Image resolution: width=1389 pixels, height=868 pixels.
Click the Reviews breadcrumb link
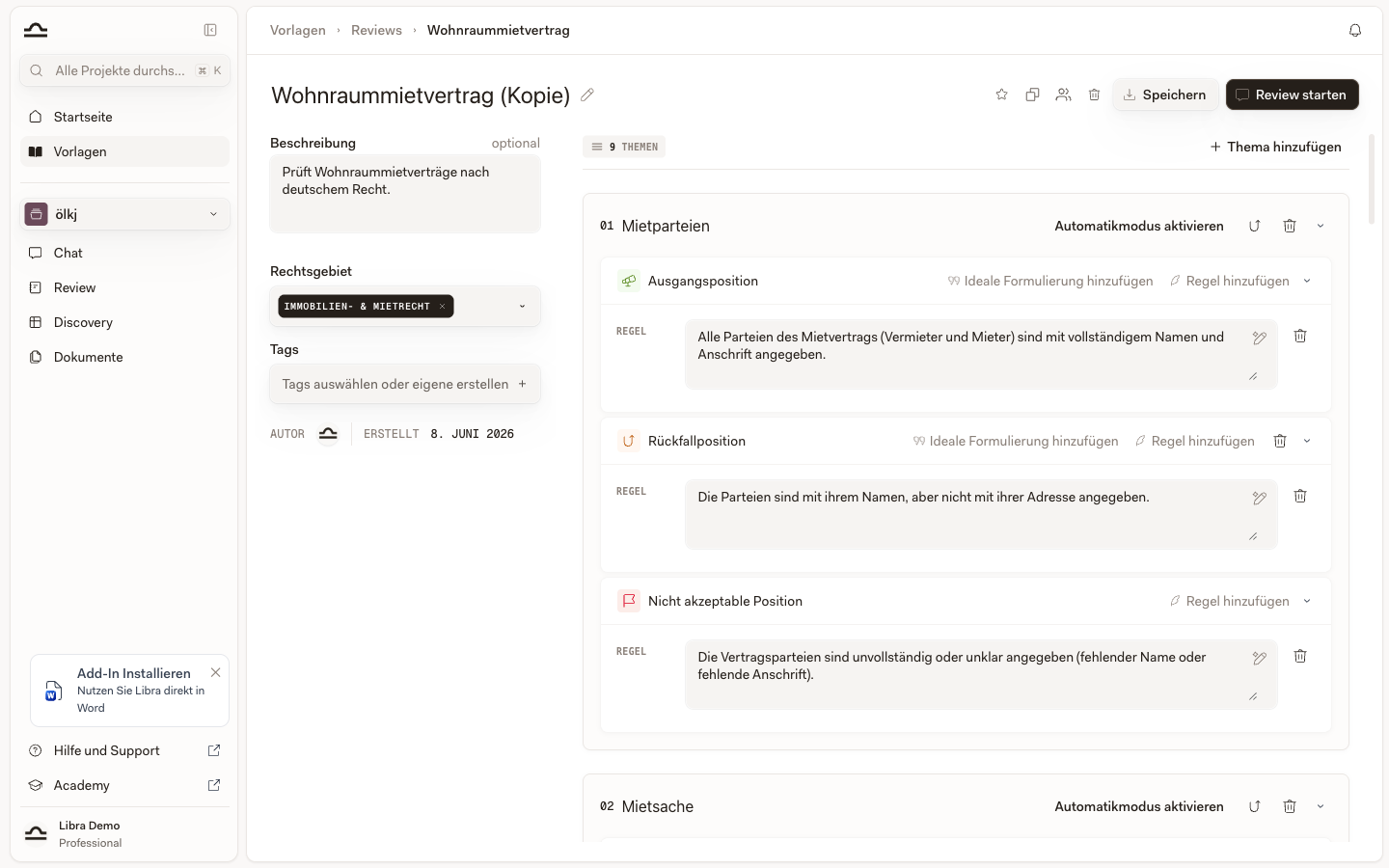click(376, 30)
